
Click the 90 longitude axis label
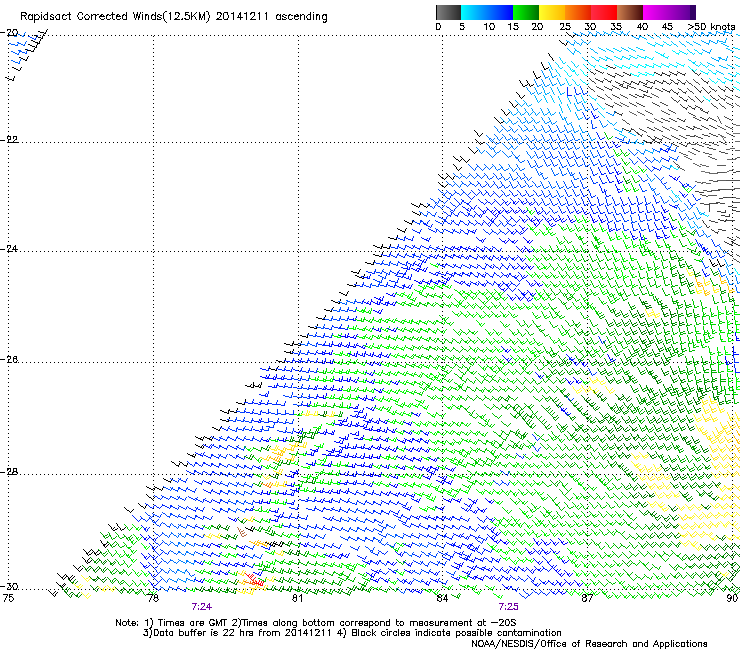click(x=732, y=598)
